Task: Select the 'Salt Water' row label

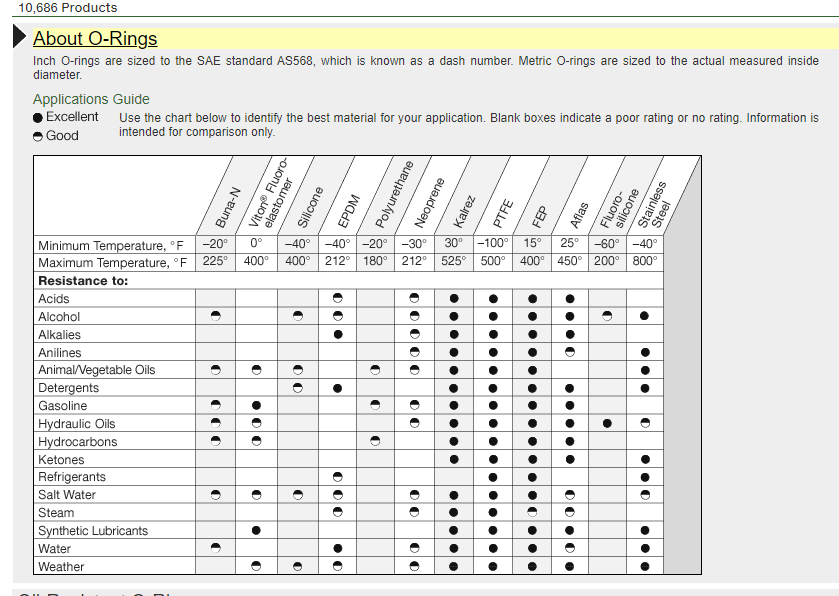Action: click(67, 495)
